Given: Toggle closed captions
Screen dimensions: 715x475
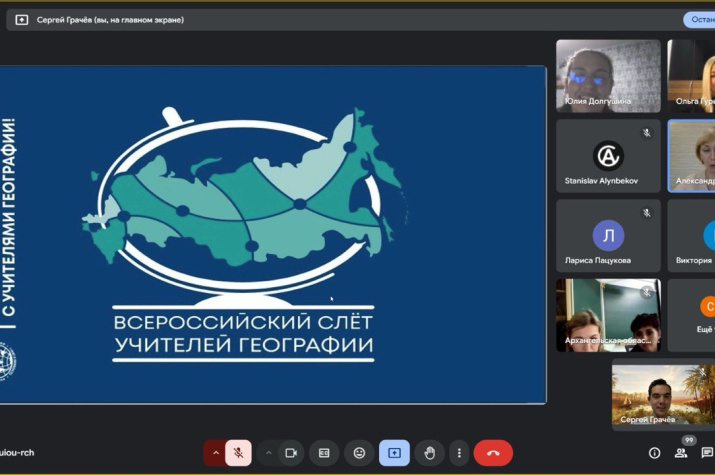Looking at the screenshot, I should click(x=324, y=453).
